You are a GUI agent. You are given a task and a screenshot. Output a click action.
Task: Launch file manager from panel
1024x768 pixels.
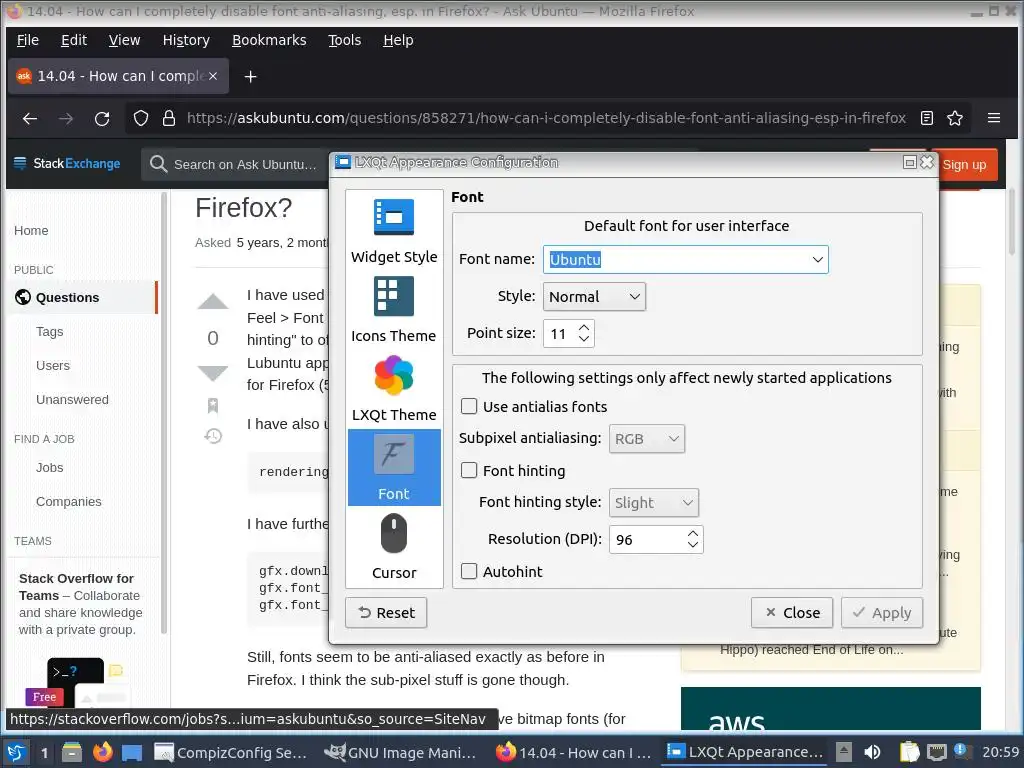tap(72, 753)
